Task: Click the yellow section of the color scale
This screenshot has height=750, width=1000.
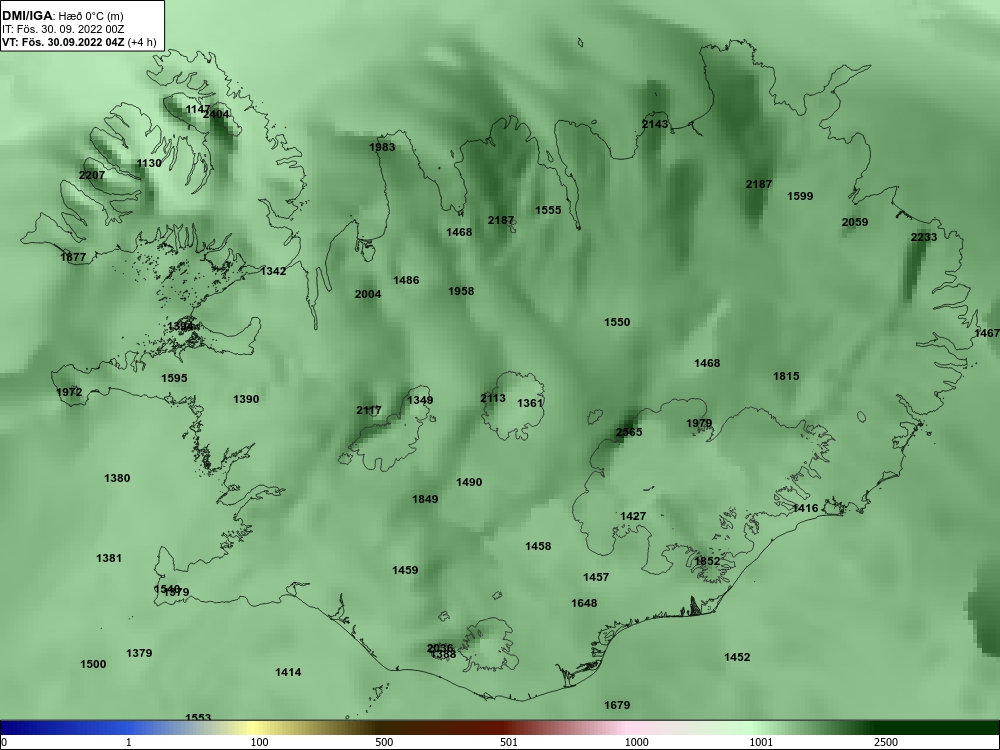Action: (x=255, y=728)
